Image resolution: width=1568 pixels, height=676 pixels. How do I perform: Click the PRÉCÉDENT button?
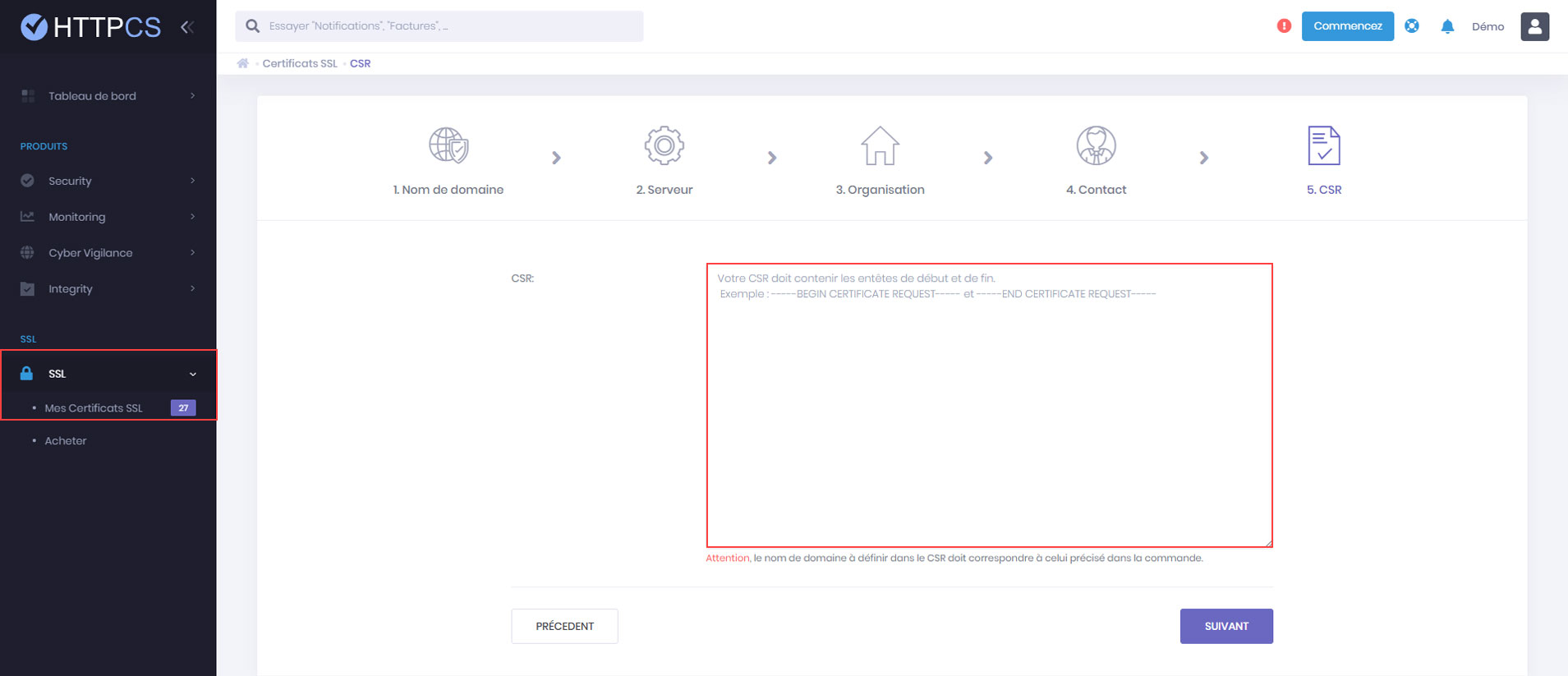564,626
